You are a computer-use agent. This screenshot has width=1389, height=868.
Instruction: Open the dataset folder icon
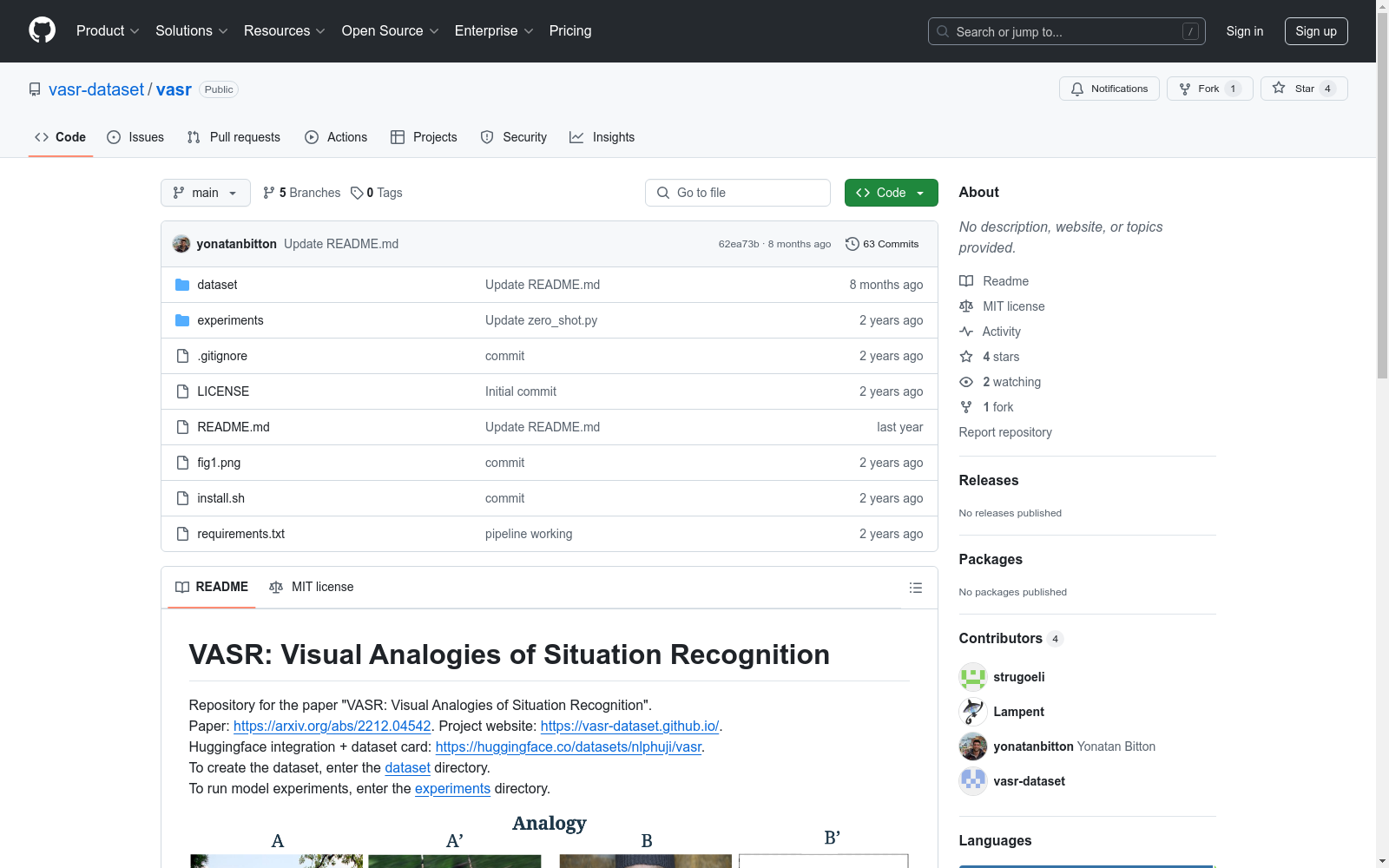tap(182, 285)
